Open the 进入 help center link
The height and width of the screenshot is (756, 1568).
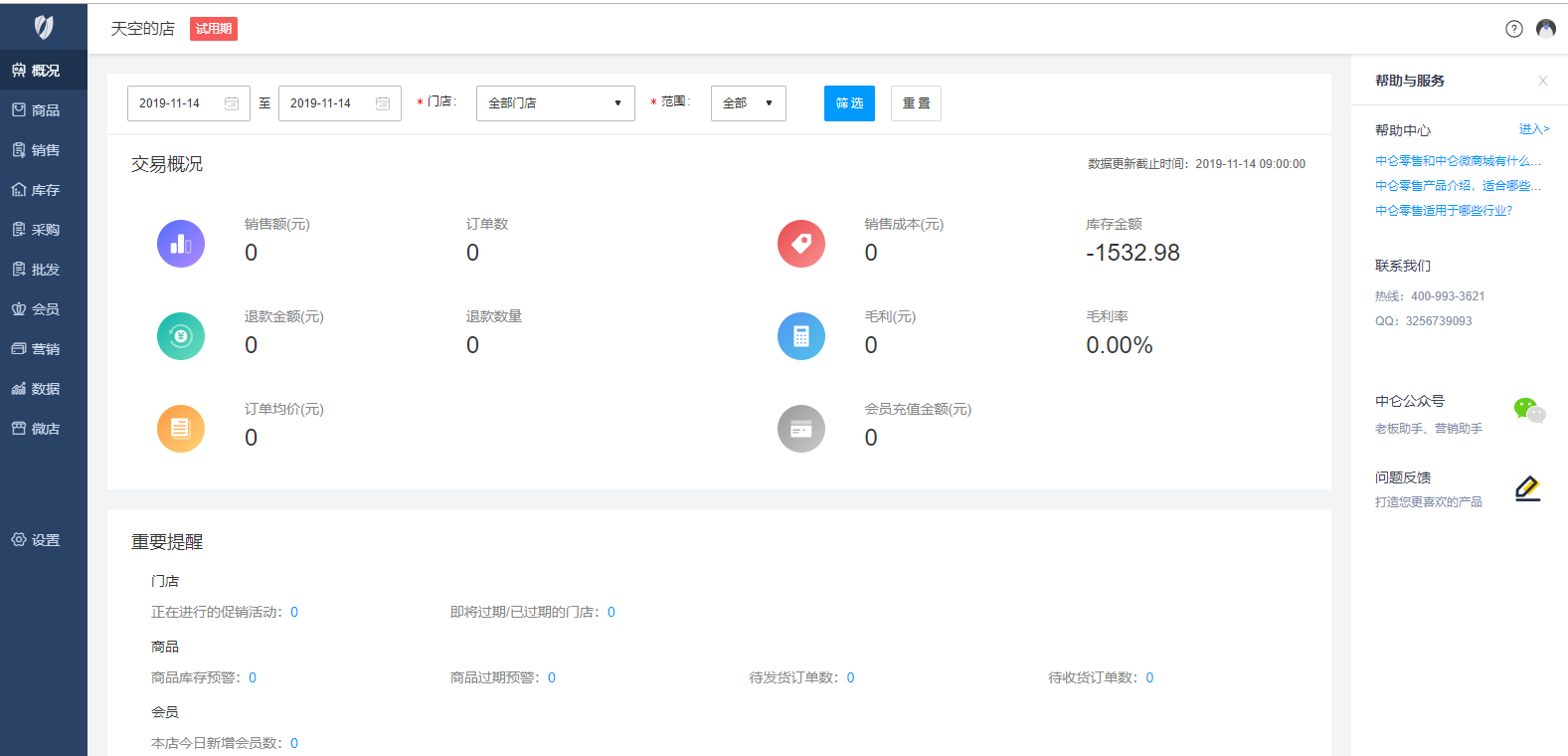tap(1533, 129)
